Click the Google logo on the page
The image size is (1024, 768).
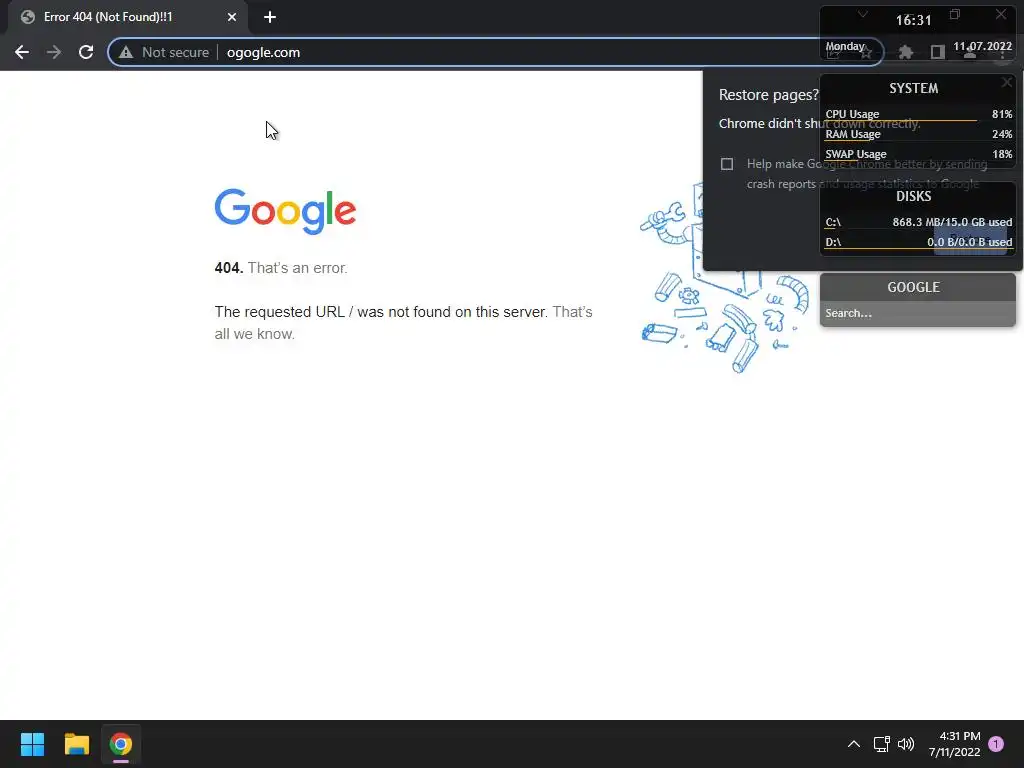click(285, 211)
